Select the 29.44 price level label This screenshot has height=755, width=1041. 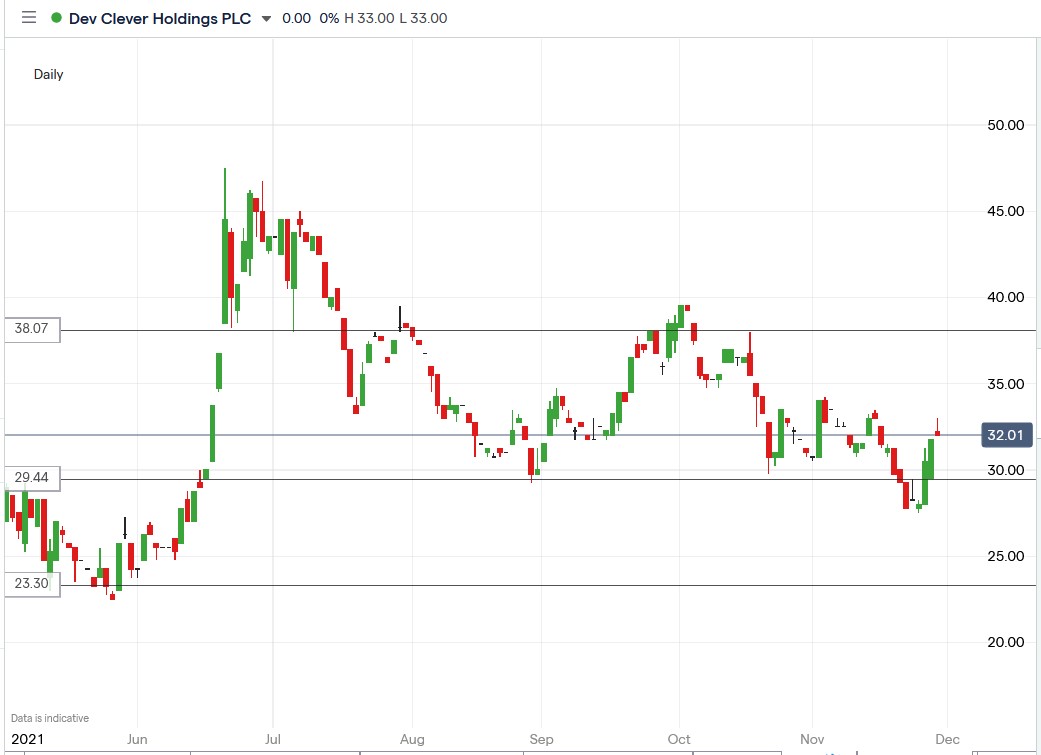pos(33,478)
